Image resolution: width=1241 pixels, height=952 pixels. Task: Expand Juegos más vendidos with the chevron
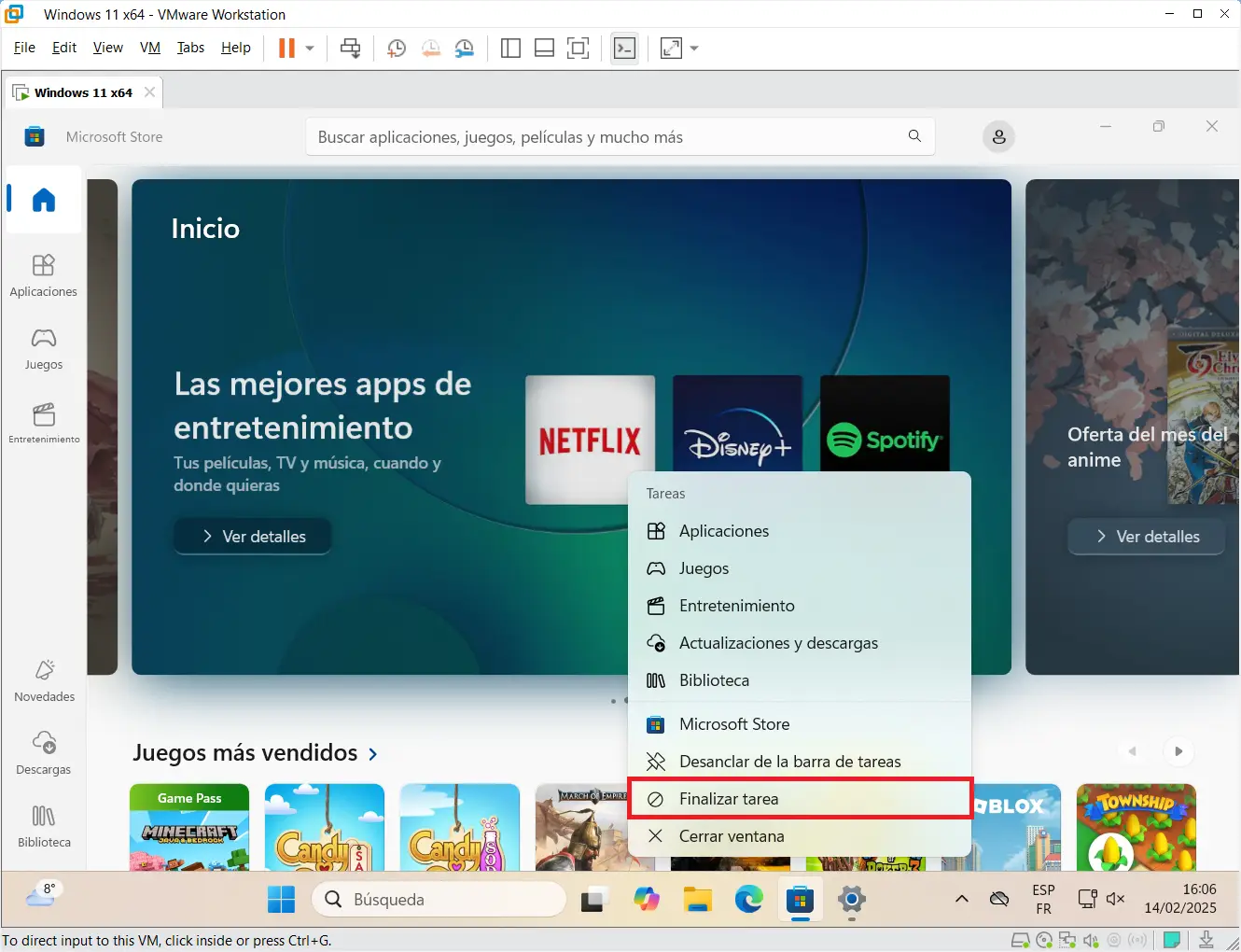(373, 754)
